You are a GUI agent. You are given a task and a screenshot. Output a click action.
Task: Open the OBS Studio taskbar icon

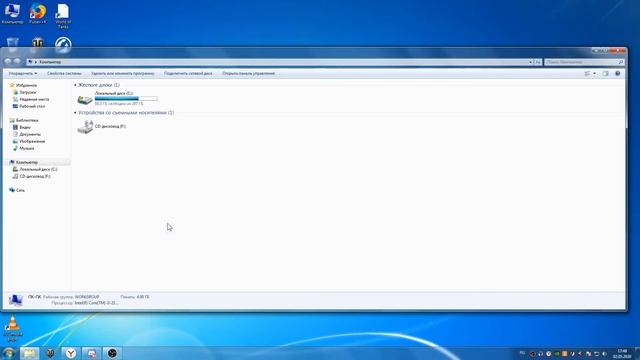(112, 353)
